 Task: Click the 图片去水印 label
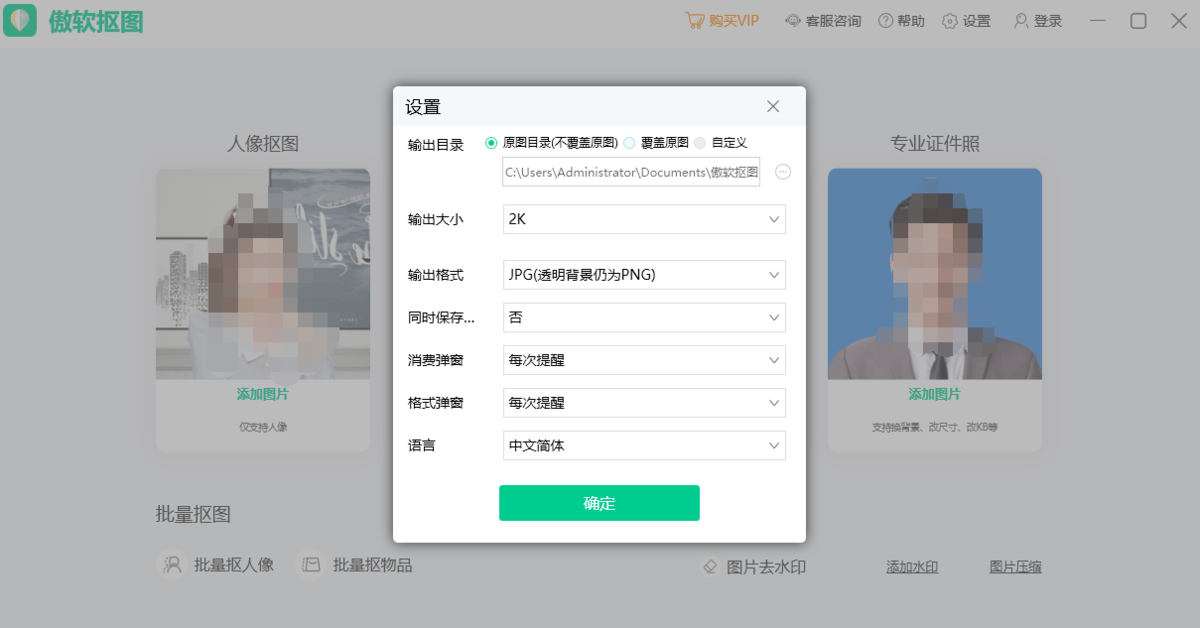766,567
